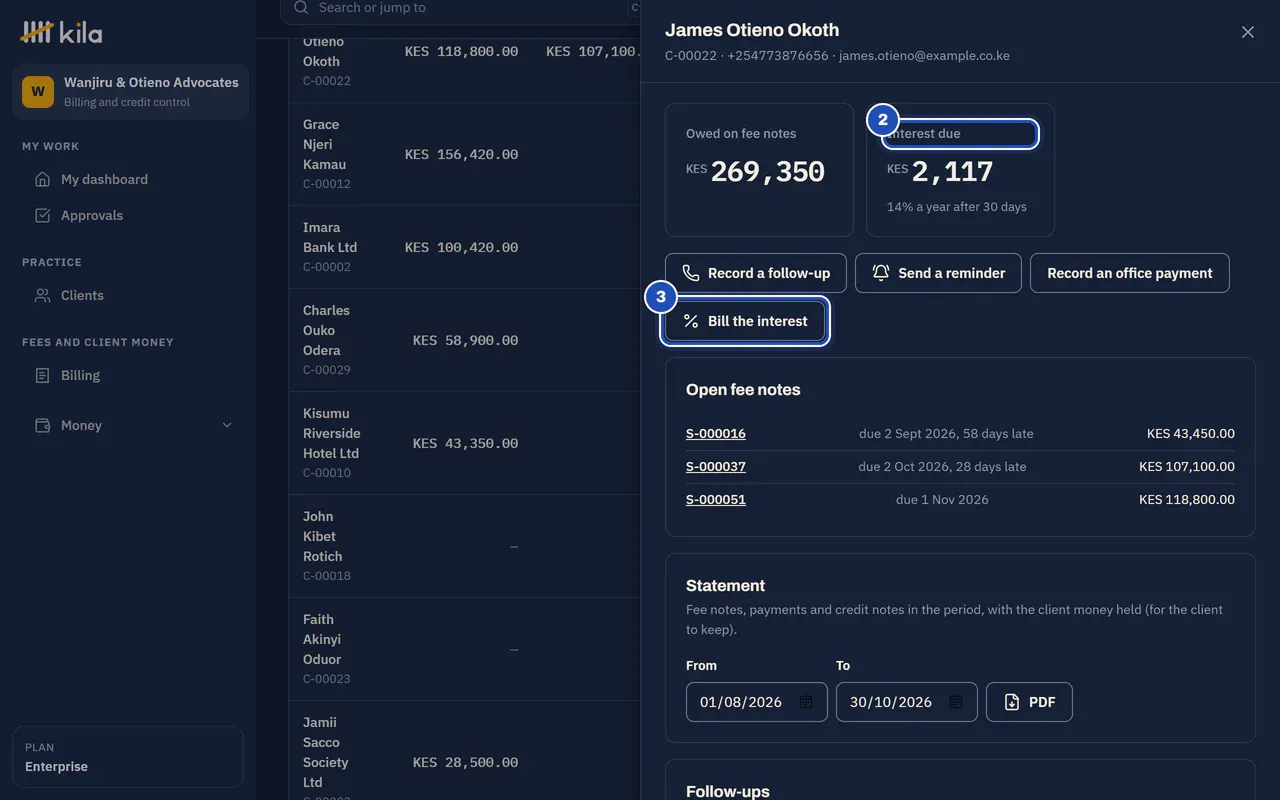This screenshot has height=800, width=1280.
Task: Select the Grace Njeri Kamau client row
Action: 464,154
